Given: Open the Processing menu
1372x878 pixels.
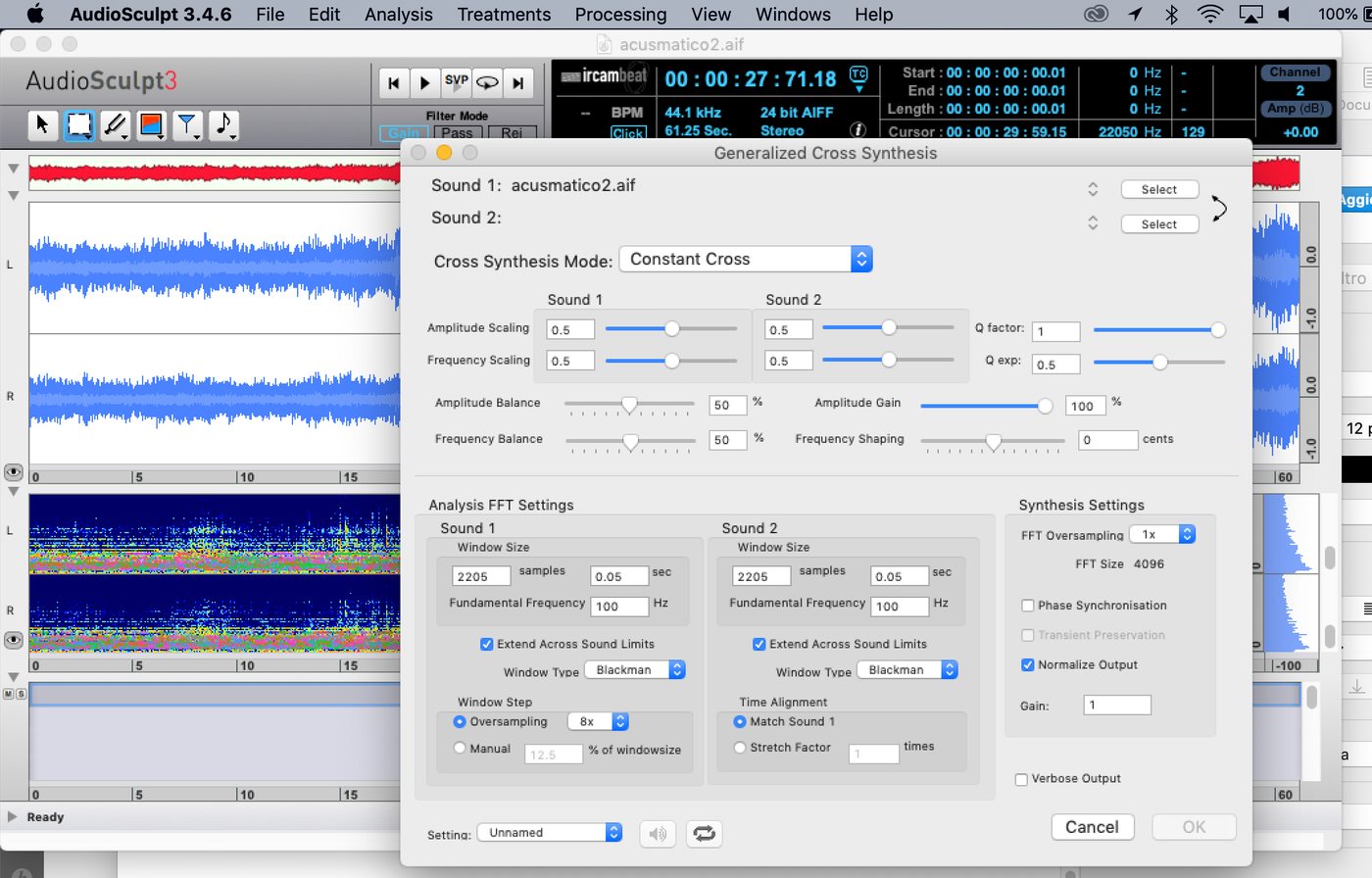Looking at the screenshot, I should click(x=620, y=14).
